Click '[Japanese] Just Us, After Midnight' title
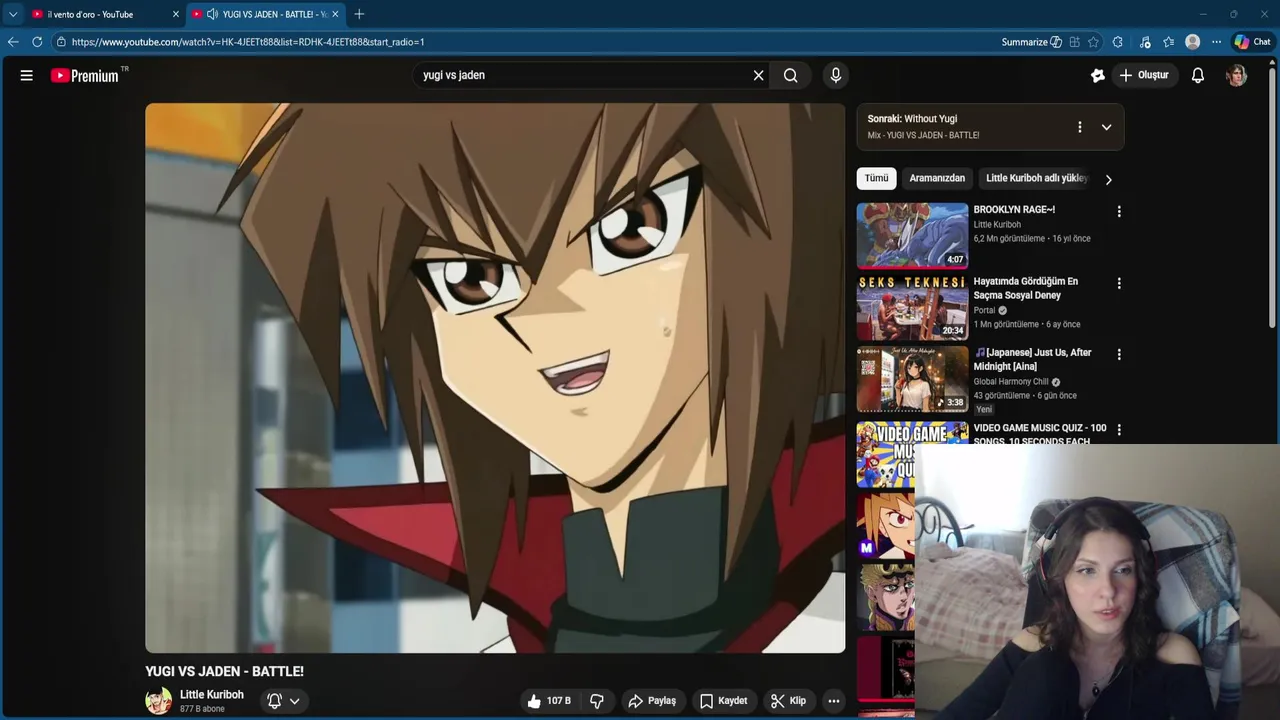The width and height of the screenshot is (1280, 720). pos(1033,359)
